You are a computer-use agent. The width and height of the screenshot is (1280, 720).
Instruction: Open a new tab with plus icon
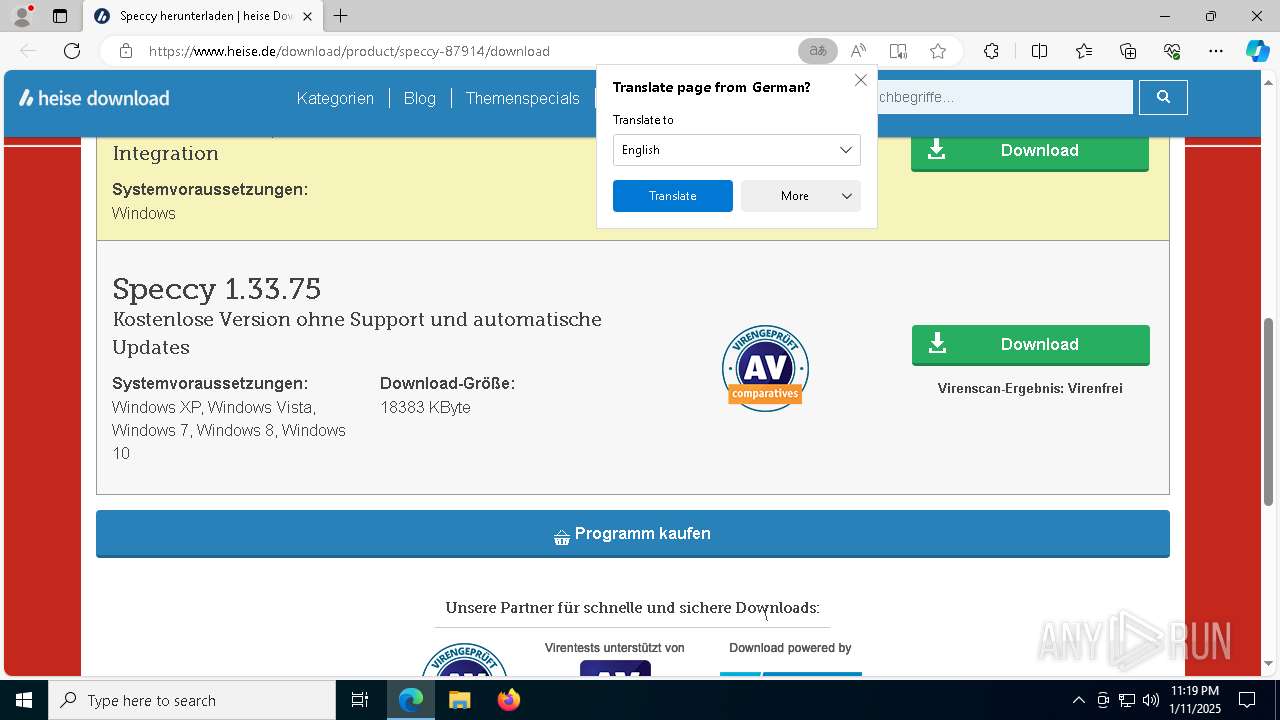(x=341, y=16)
